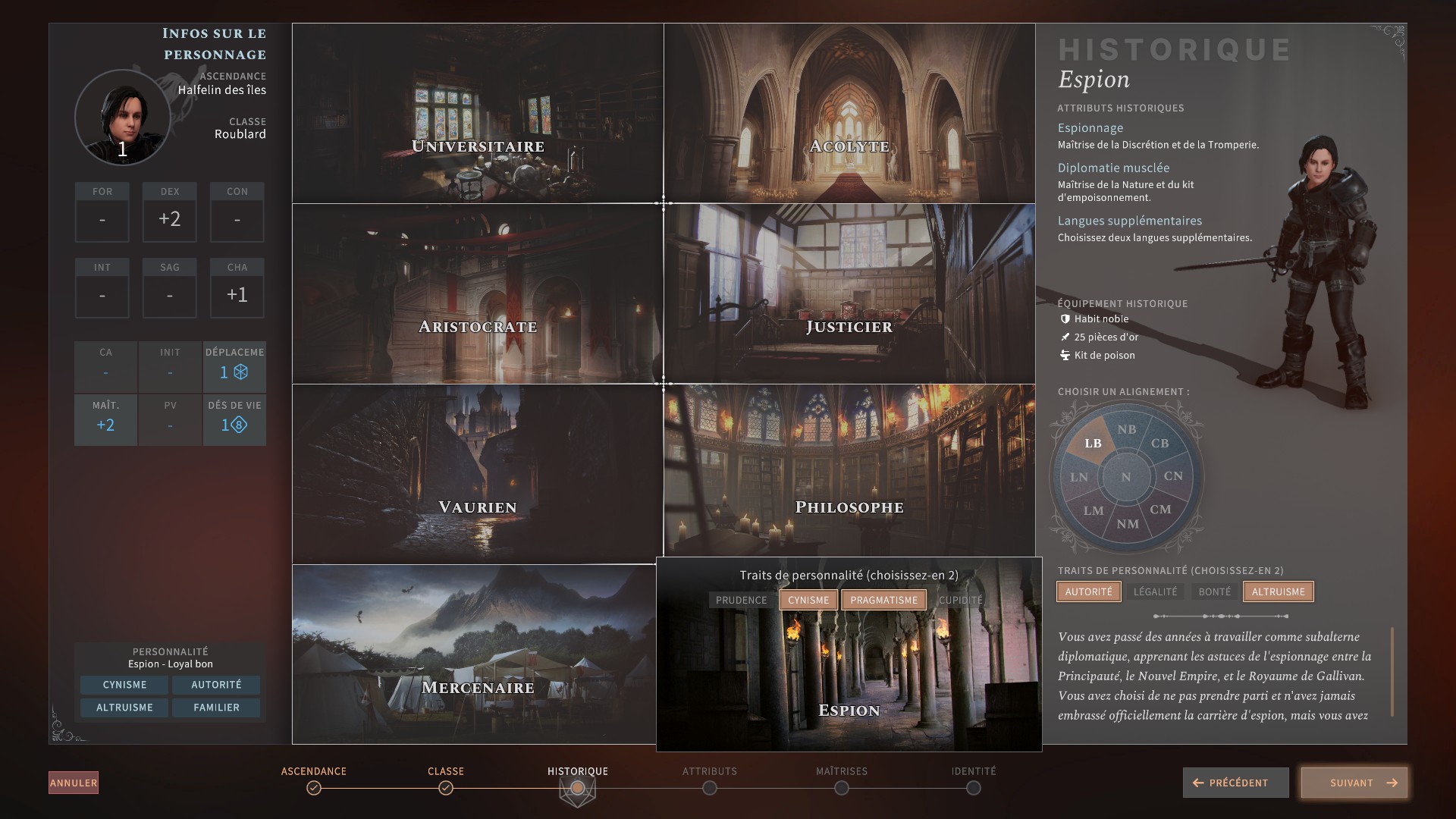The height and width of the screenshot is (819, 1456).
Task: Enable the Bonté personality trait
Action: click(x=1214, y=591)
